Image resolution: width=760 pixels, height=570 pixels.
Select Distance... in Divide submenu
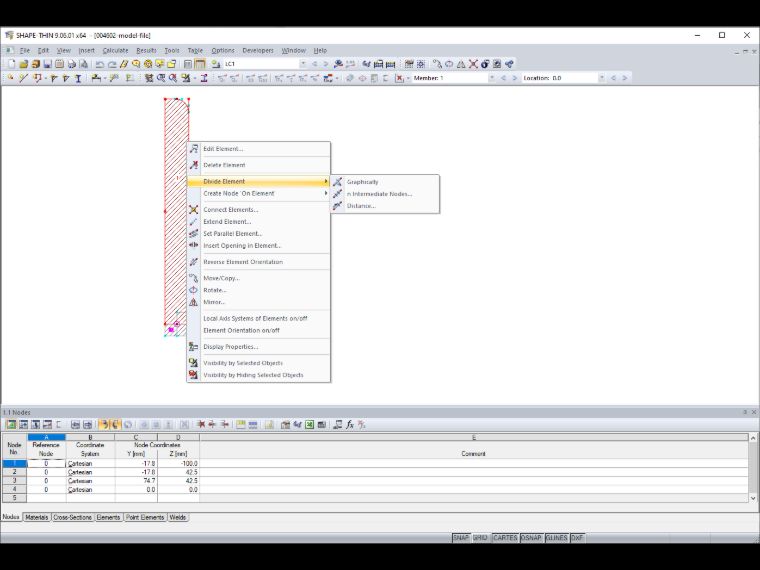385,206
